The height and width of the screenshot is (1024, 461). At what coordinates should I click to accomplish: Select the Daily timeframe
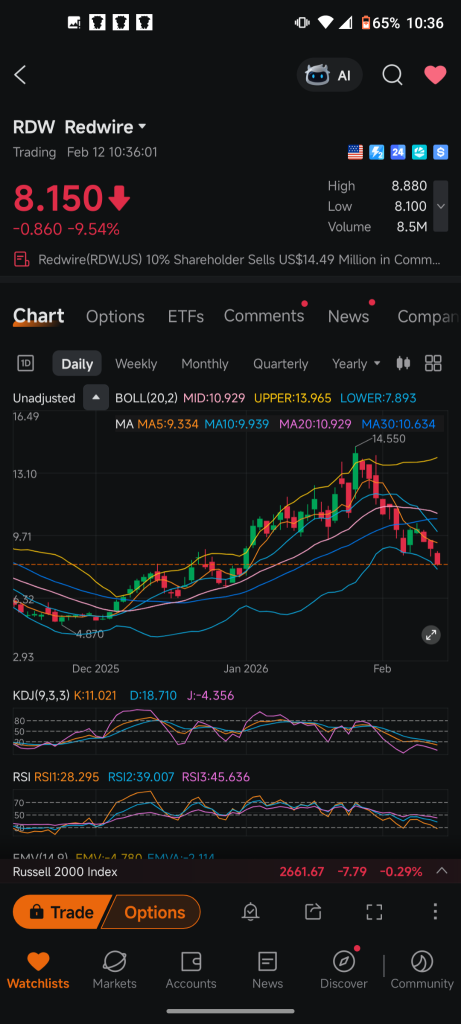[x=77, y=364]
